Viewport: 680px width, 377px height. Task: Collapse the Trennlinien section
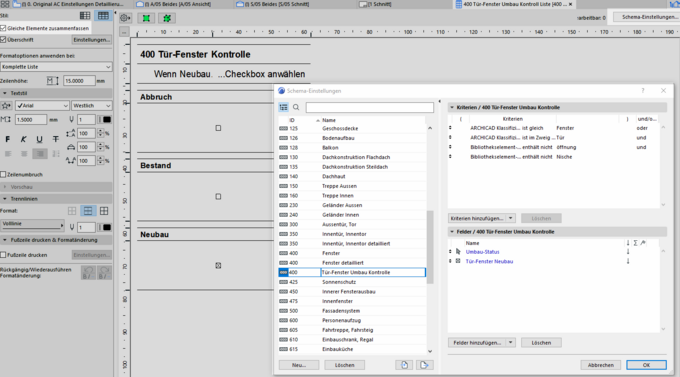click(4, 199)
